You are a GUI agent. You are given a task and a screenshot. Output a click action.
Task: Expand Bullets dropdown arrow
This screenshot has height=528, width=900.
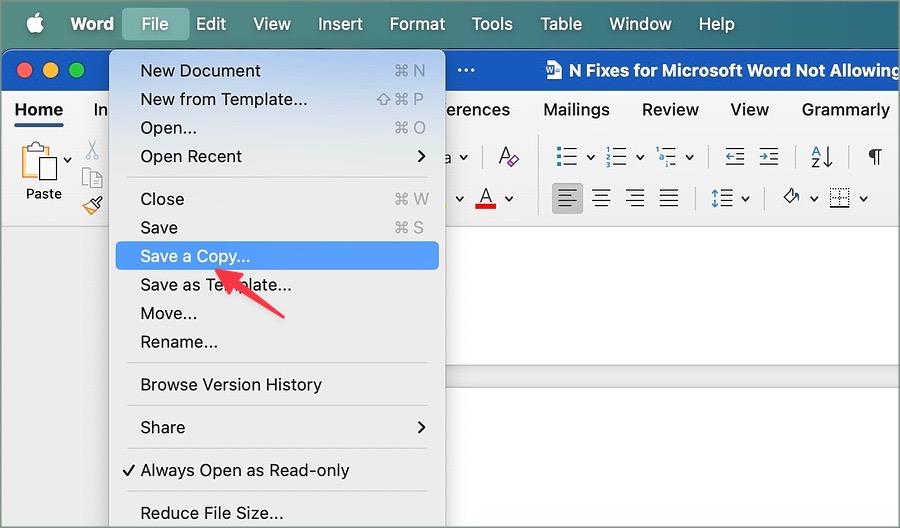590,157
